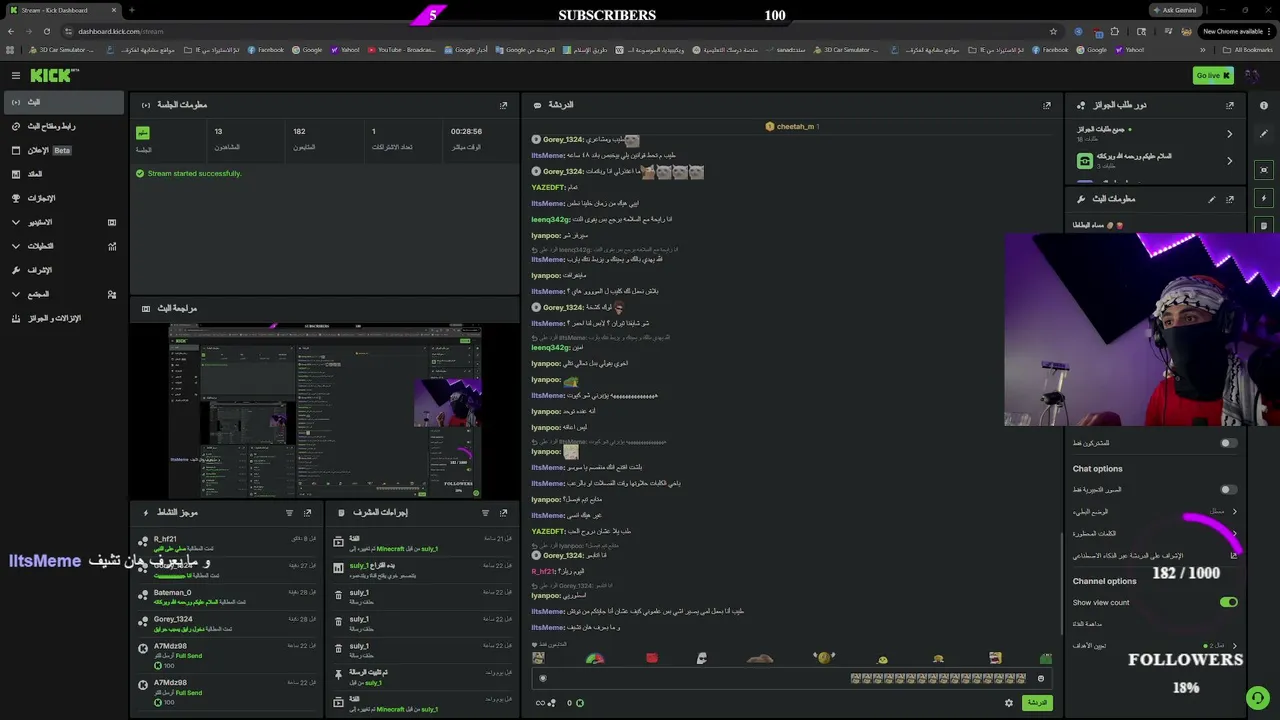Open the Chrome apps grid in the bookmarks bar

(x=11, y=50)
